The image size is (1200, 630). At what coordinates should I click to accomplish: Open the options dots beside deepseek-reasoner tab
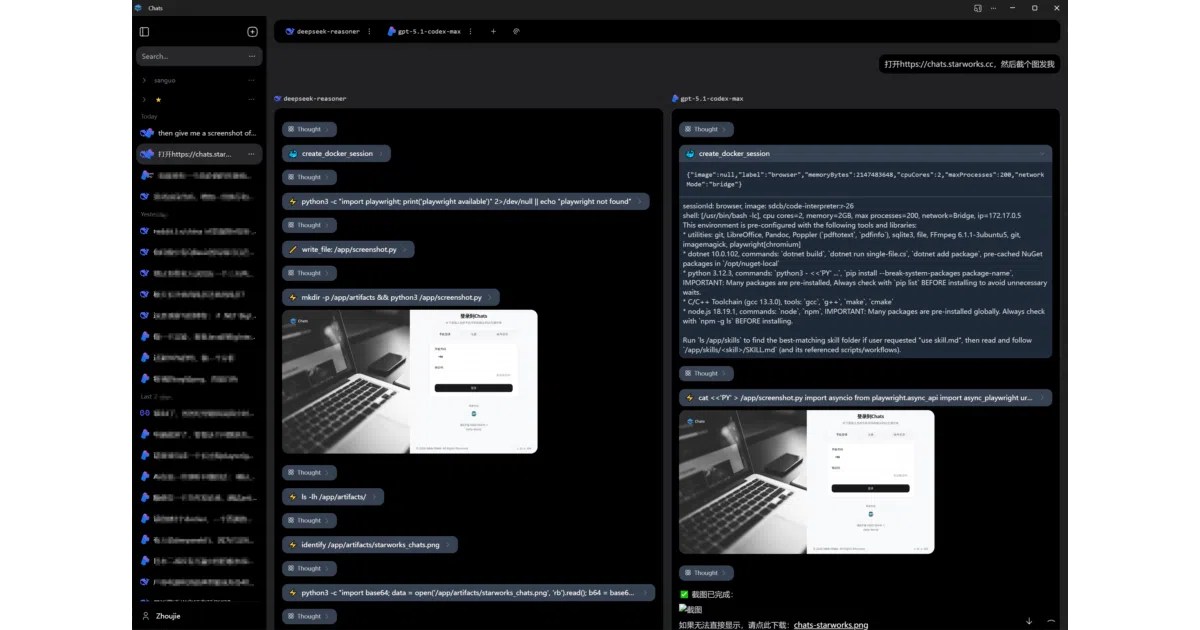click(x=369, y=31)
